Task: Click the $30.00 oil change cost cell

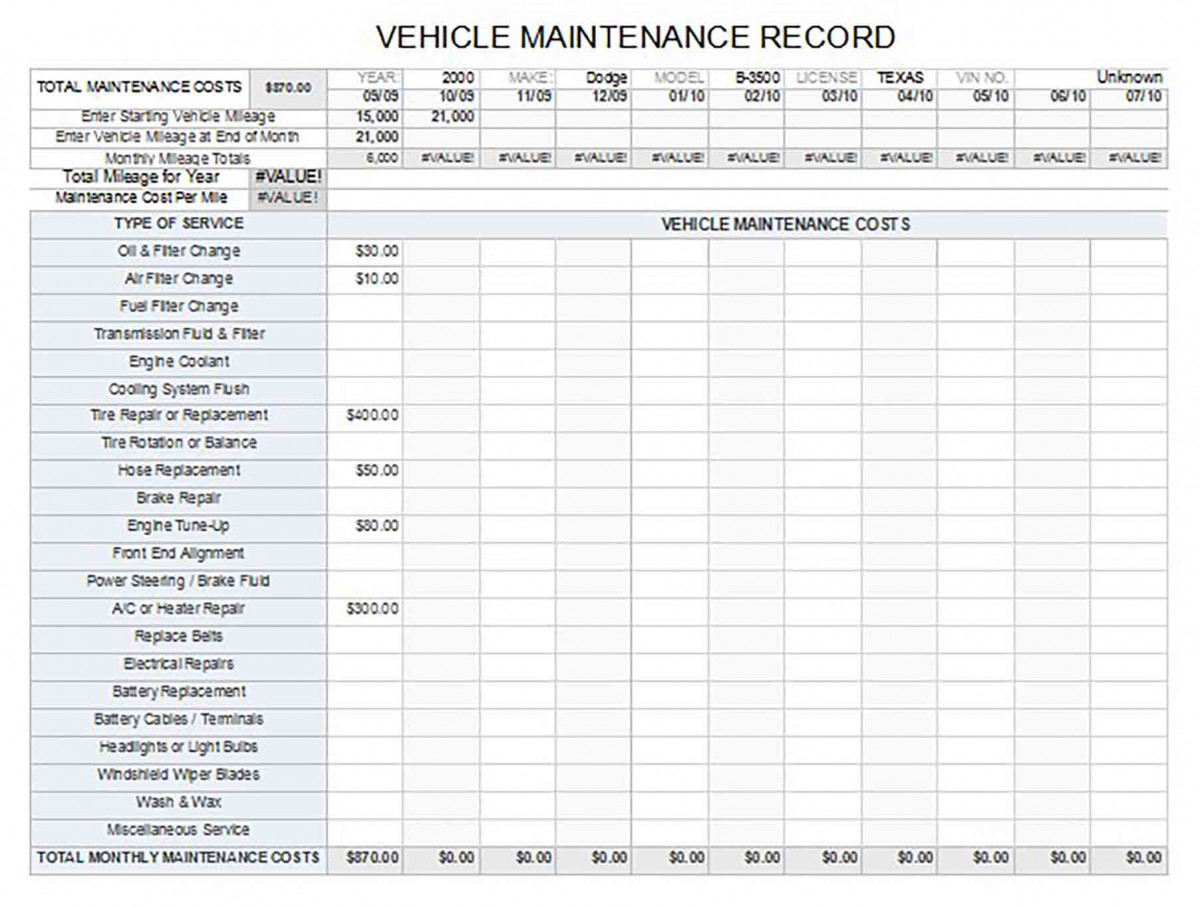Action: [365, 252]
